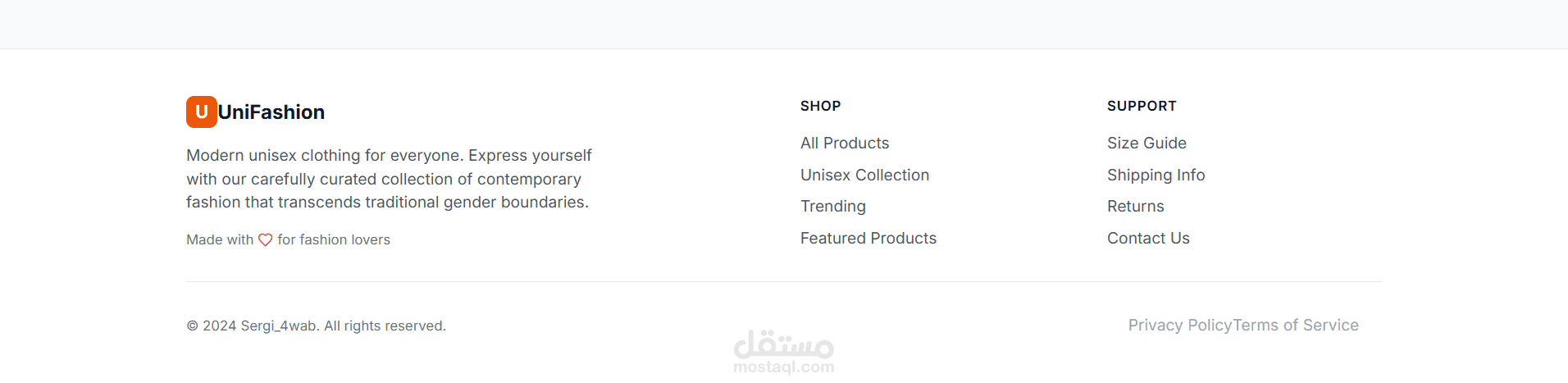Click the 2024 Sergi_4wab copyright text
Viewport: 1568px width, 383px height.
316,326
